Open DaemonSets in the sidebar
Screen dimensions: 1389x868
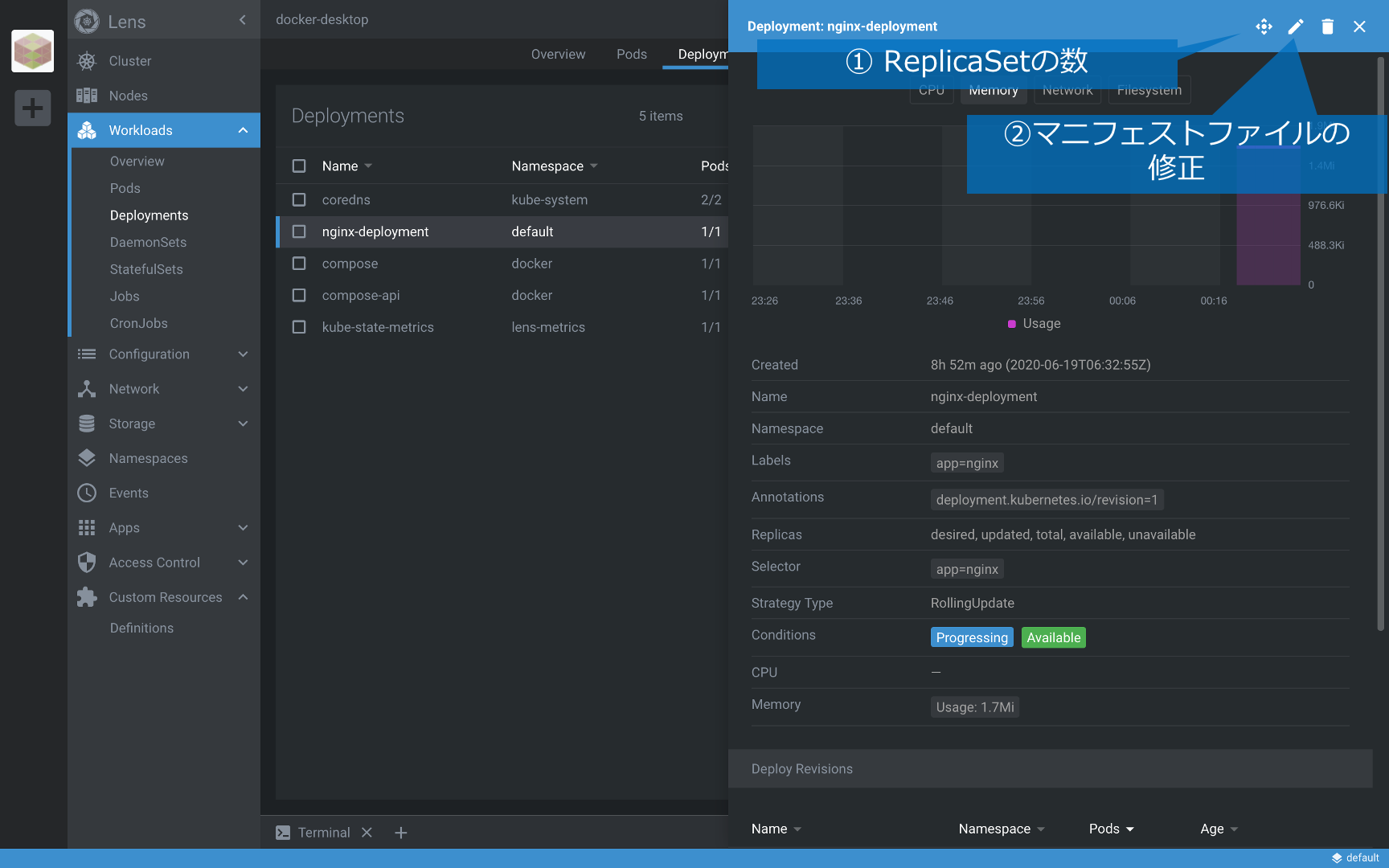(x=148, y=242)
